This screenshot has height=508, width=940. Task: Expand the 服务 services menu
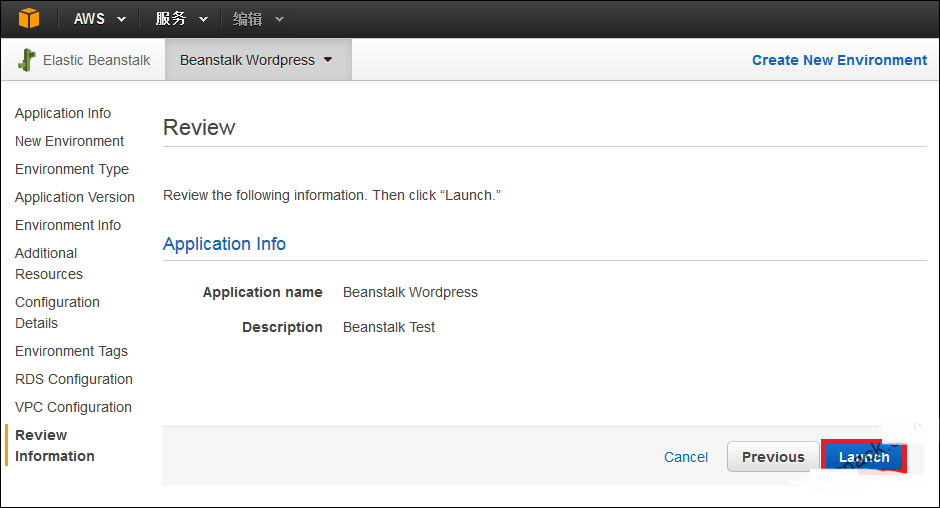tap(182, 19)
